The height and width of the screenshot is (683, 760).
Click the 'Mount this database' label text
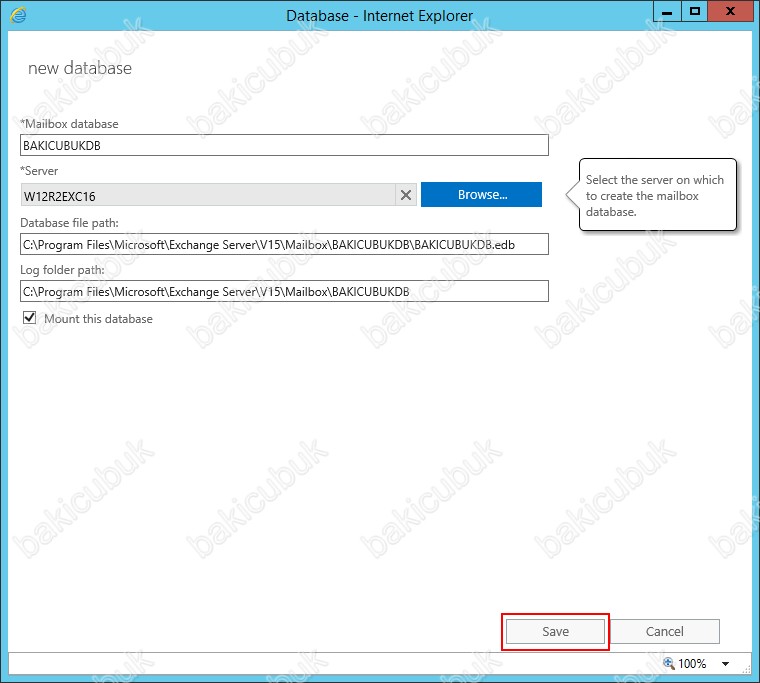(x=98, y=319)
